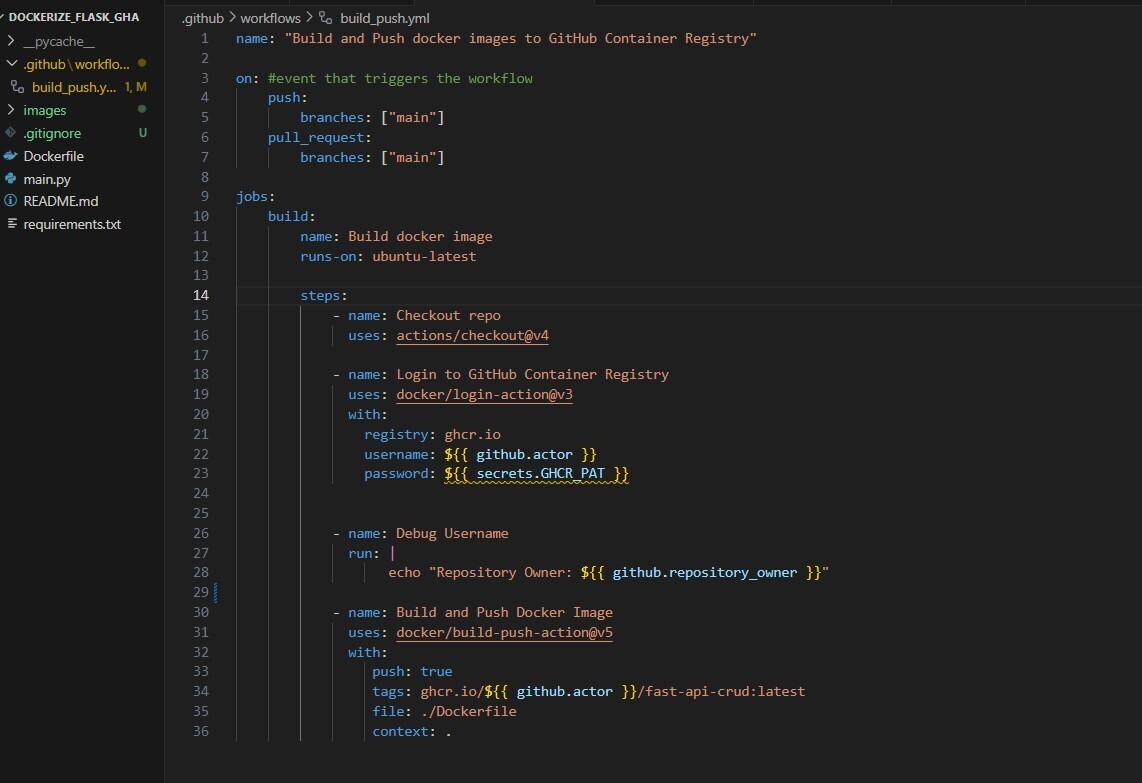Click 'context: .' line
The width and height of the screenshot is (1142, 783).
[x=411, y=731]
